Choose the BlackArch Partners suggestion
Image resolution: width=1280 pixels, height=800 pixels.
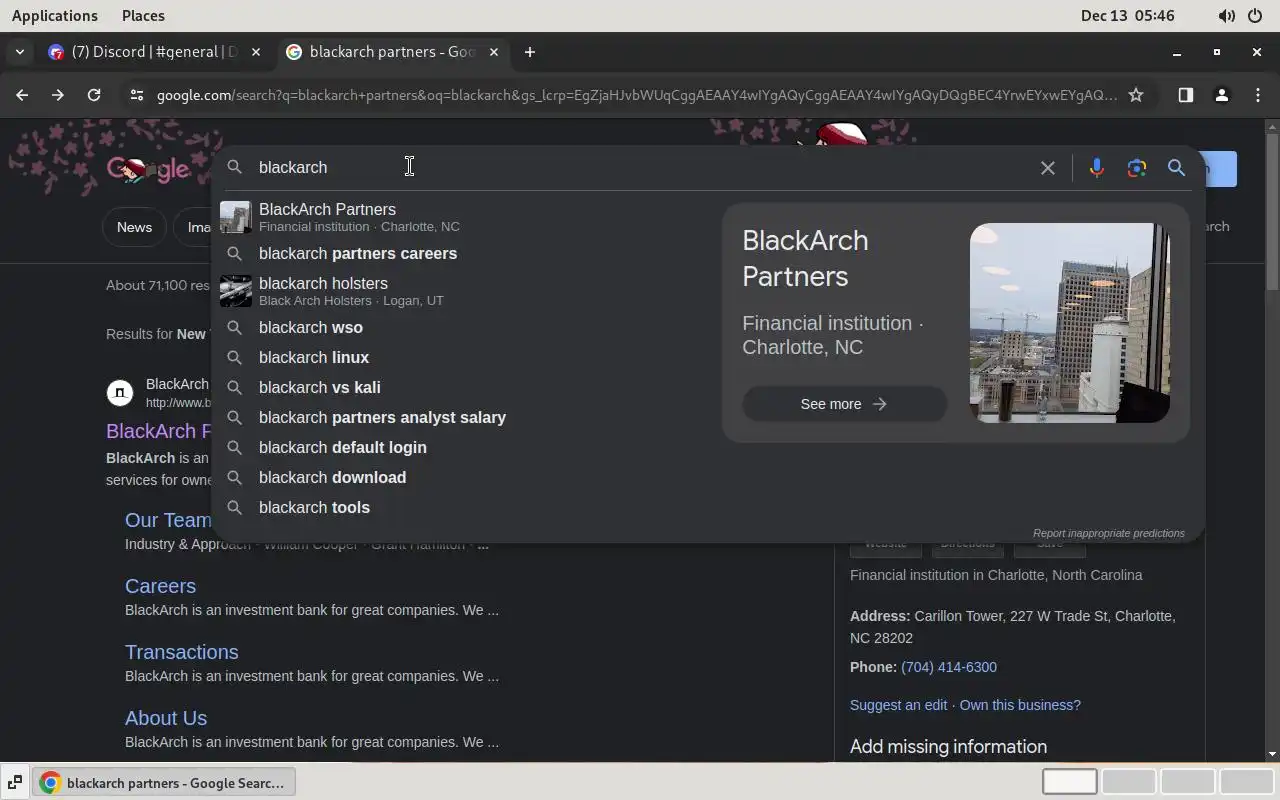tap(465, 217)
